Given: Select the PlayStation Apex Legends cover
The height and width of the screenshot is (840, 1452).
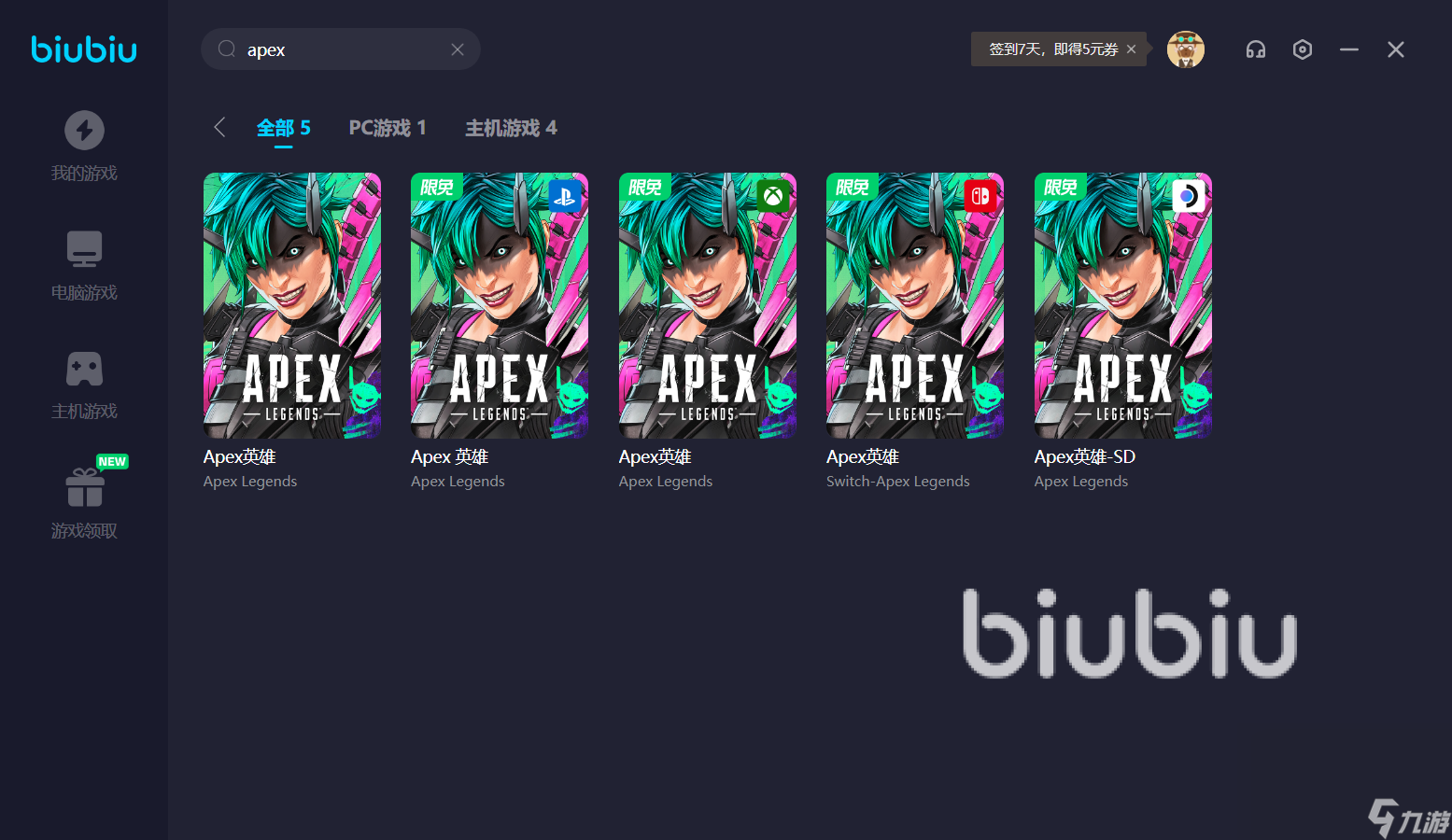Looking at the screenshot, I should [x=500, y=305].
